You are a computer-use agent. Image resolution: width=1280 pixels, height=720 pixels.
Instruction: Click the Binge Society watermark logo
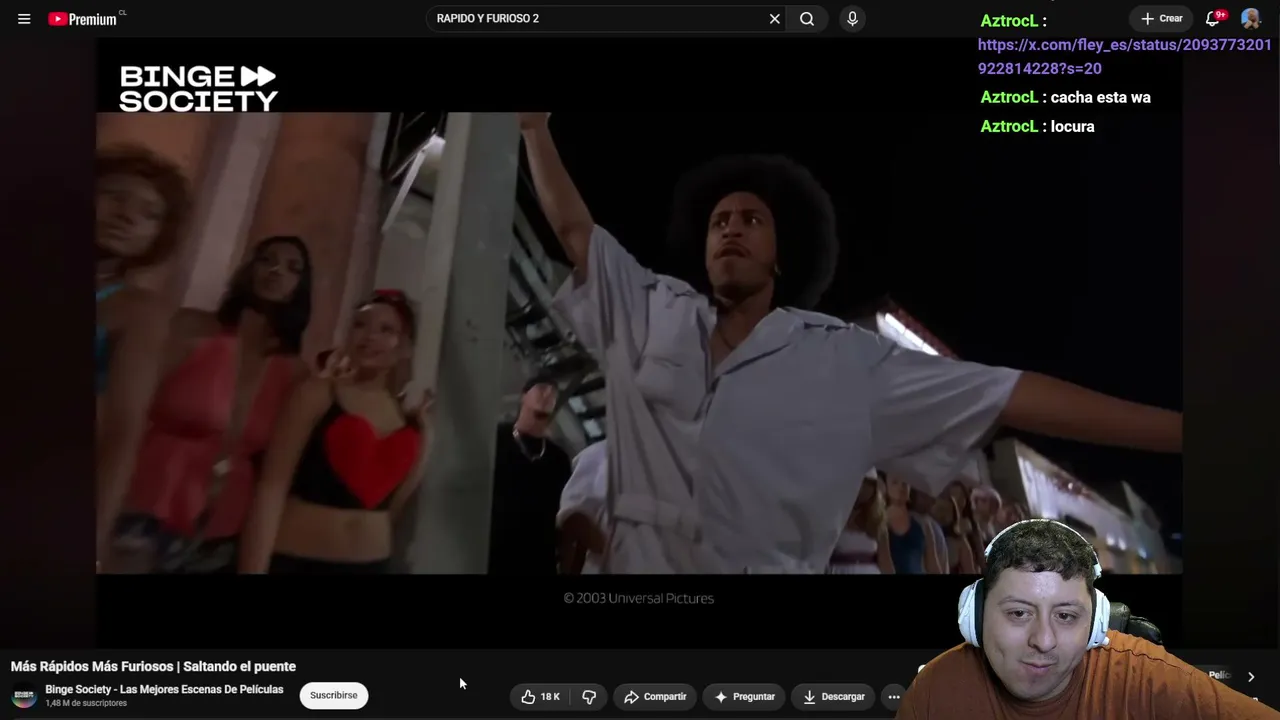(x=198, y=88)
